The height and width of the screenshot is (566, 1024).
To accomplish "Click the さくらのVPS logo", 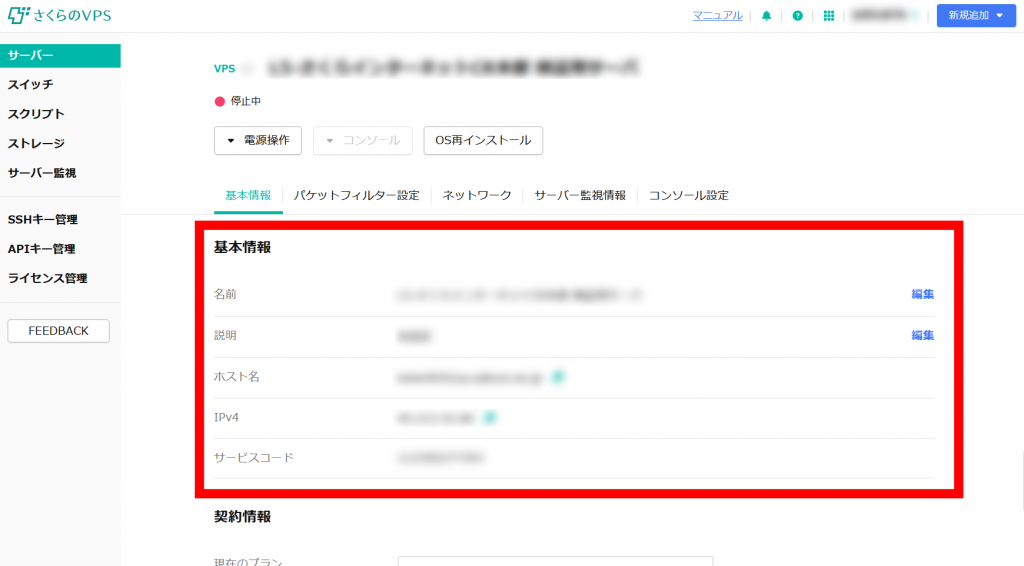I will [x=58, y=16].
